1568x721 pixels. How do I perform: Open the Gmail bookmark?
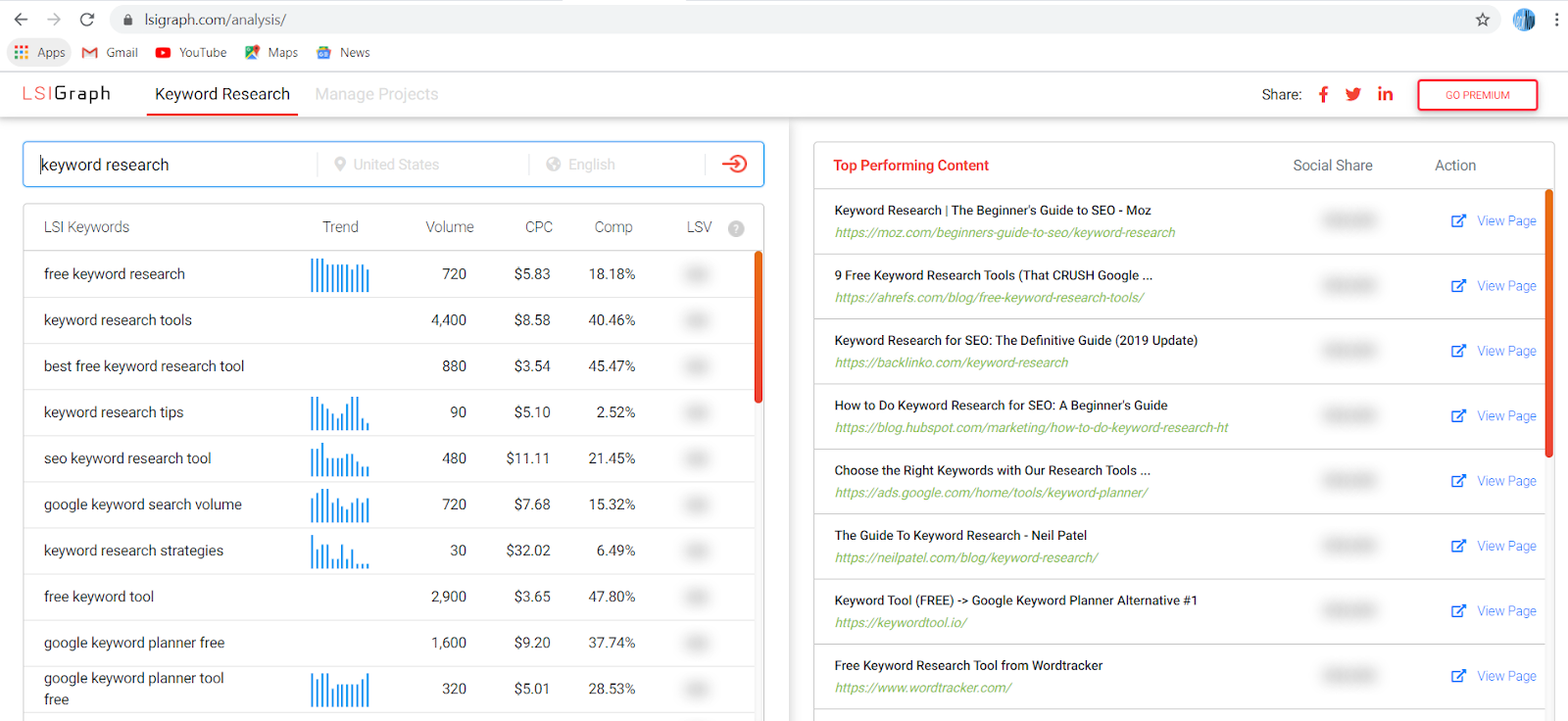coord(110,53)
